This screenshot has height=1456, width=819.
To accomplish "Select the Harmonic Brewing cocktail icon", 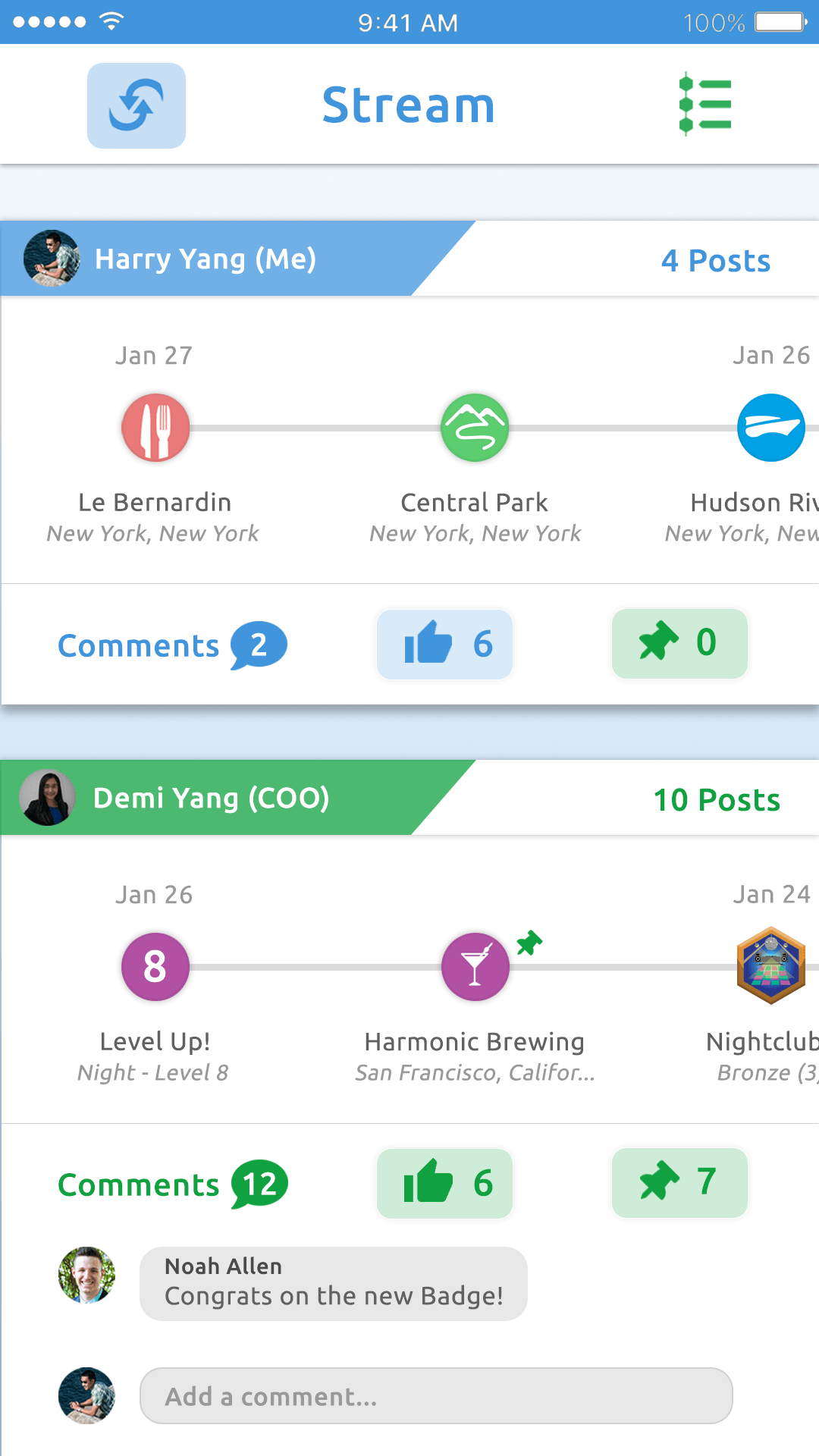I will [475, 967].
